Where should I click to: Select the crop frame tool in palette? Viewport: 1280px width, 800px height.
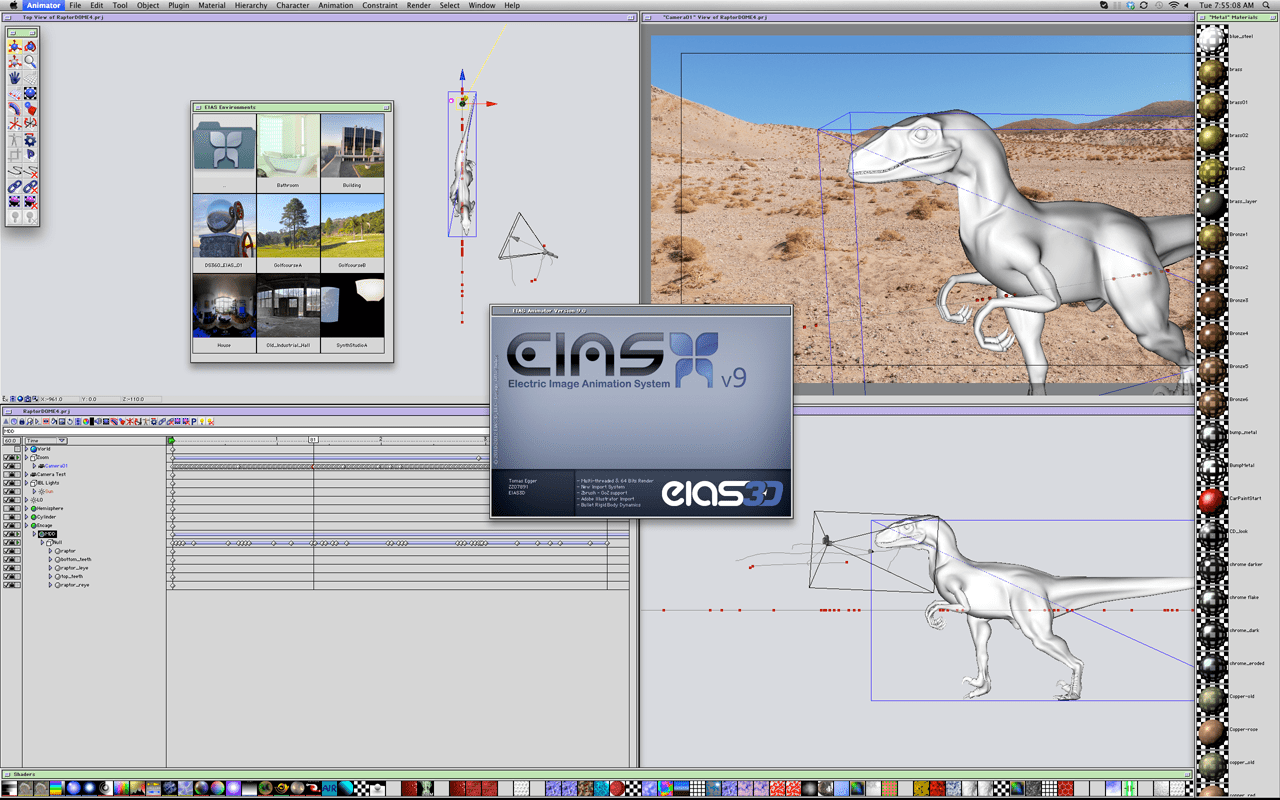click(15, 155)
